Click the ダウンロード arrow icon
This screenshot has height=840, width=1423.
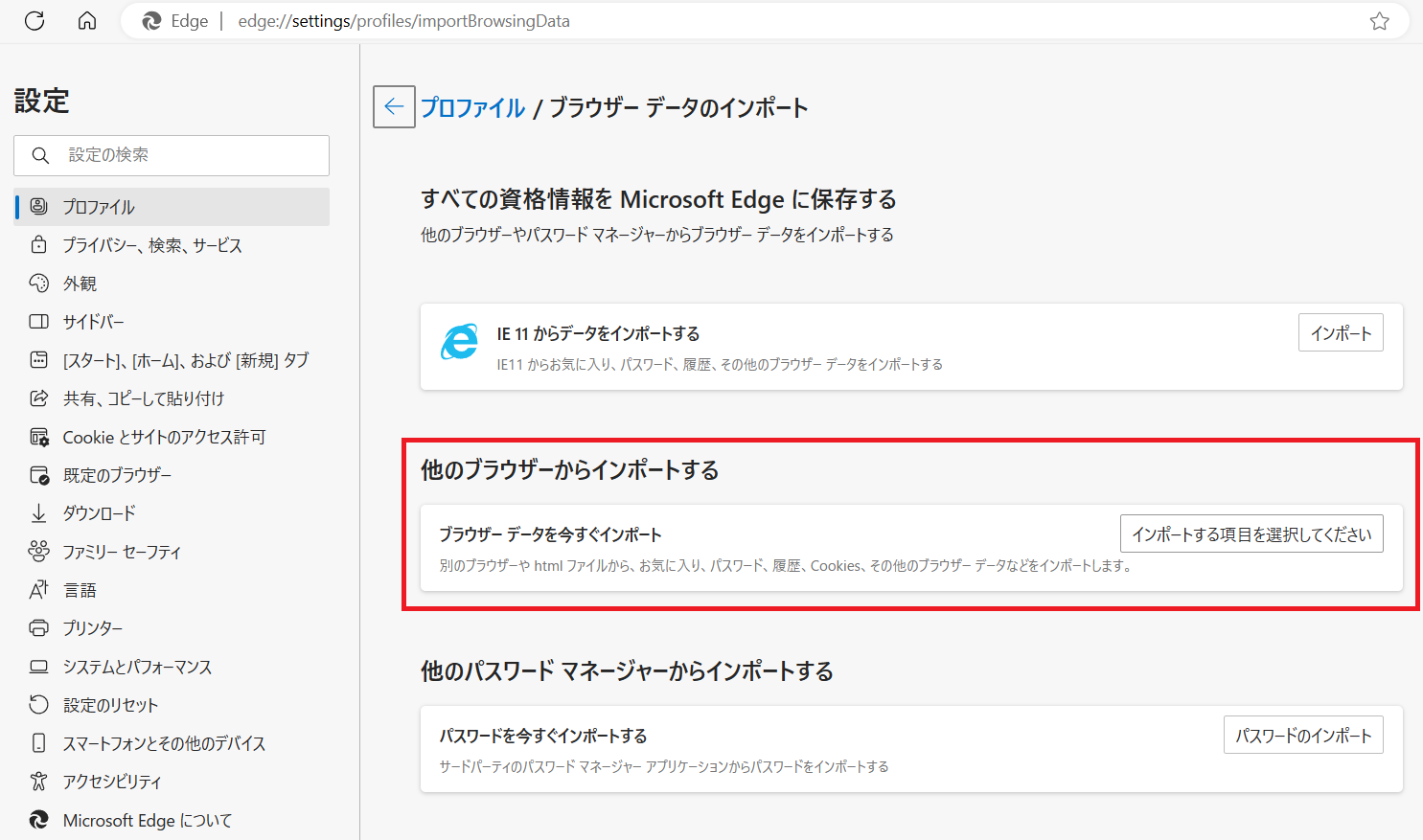click(x=38, y=513)
